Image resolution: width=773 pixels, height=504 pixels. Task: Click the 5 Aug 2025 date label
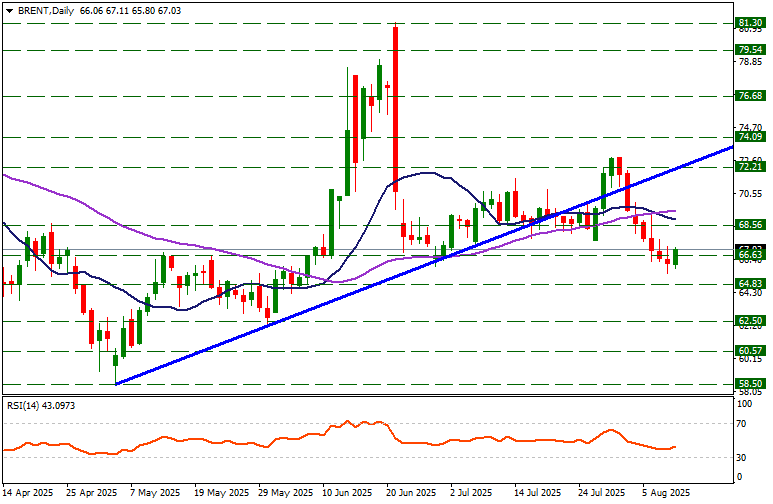click(666, 493)
